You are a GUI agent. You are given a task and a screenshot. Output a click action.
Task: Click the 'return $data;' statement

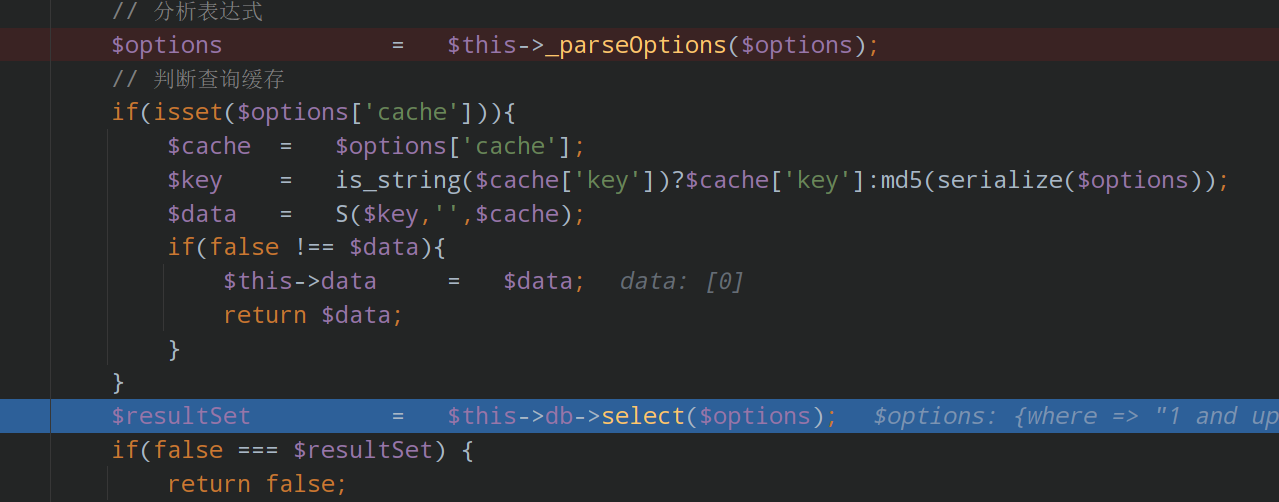click(313, 315)
